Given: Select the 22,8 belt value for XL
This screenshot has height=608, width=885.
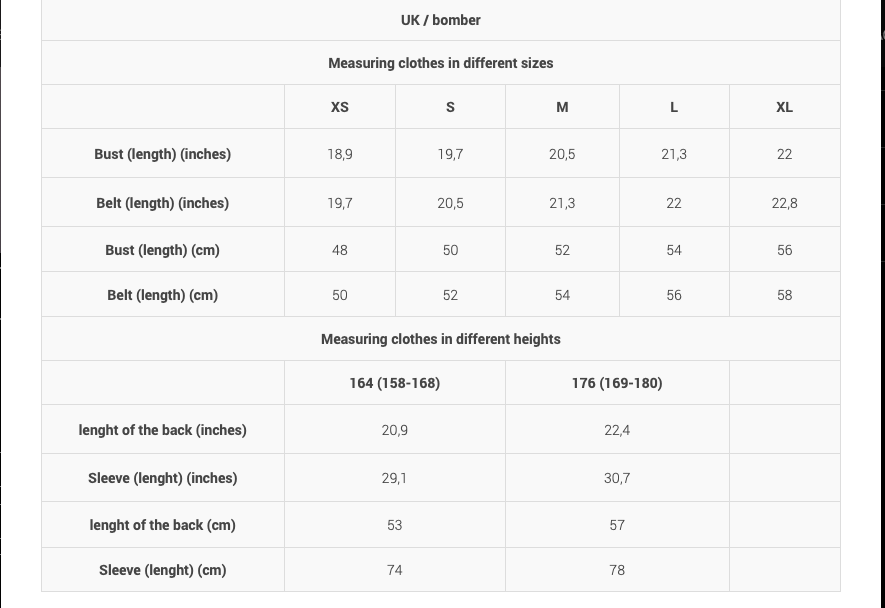Looking at the screenshot, I should pos(784,203).
